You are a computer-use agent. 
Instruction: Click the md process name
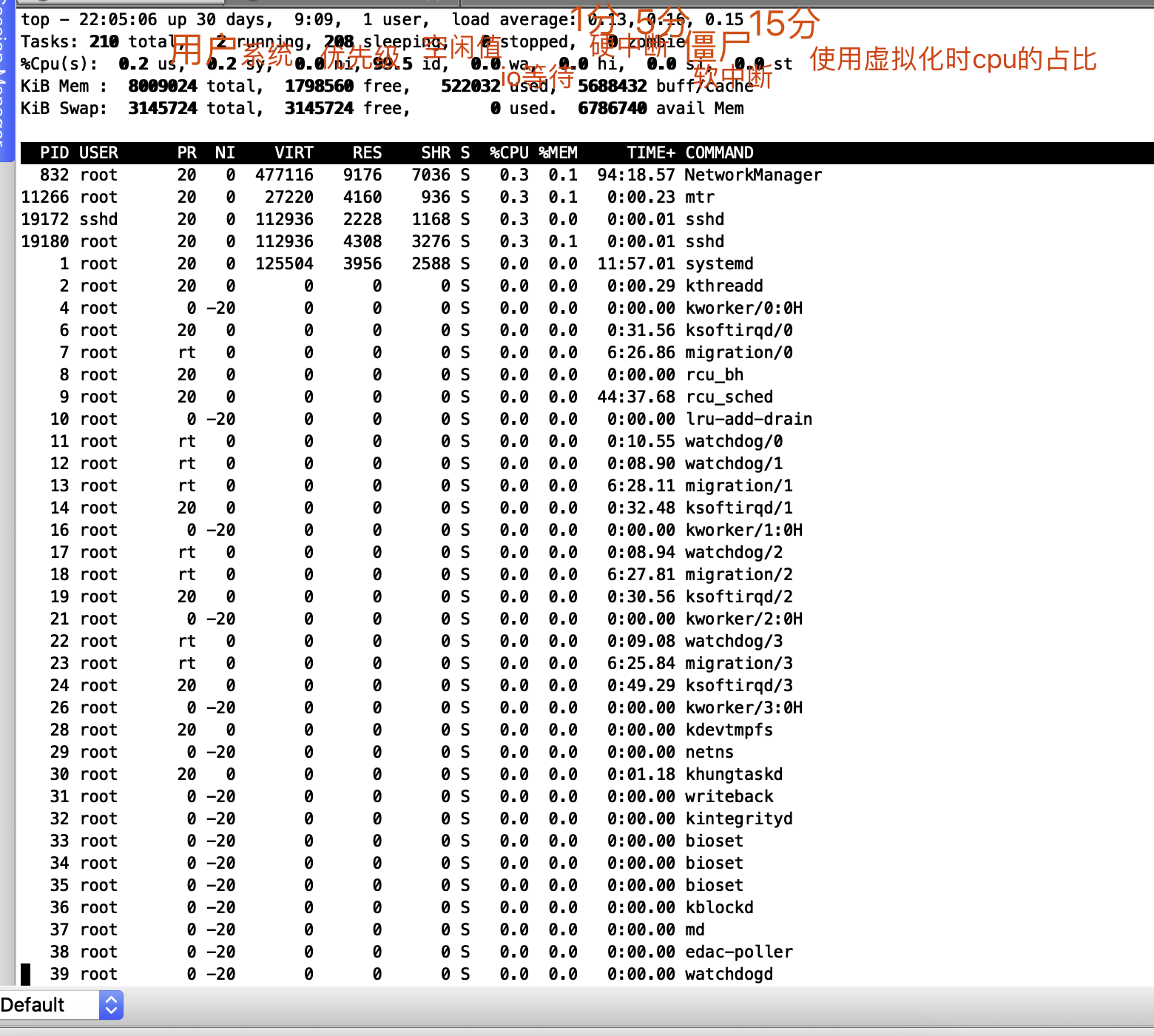pos(695,929)
